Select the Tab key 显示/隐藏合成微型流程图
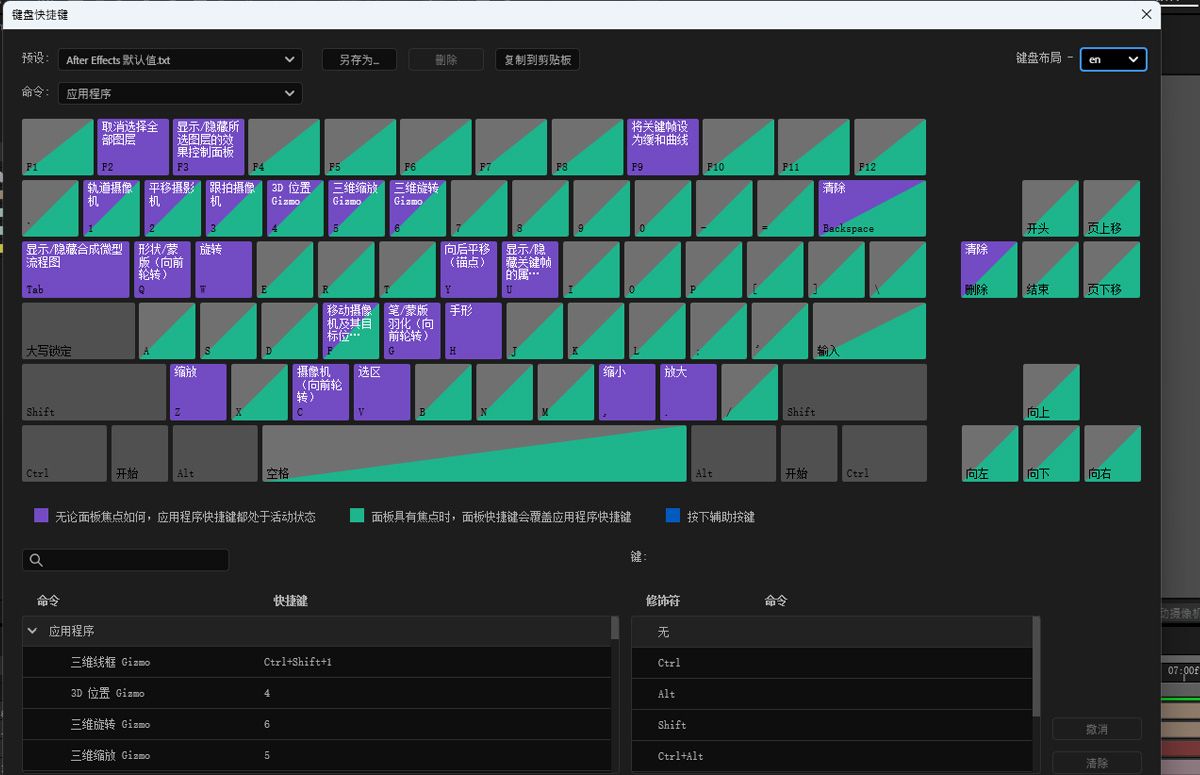This screenshot has height=775, width=1200. (76, 269)
